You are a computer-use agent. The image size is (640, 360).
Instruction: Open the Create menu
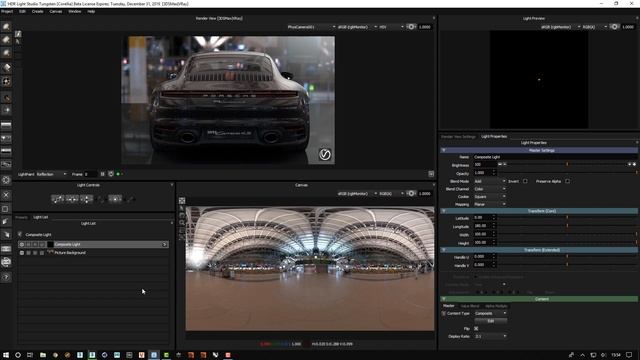click(38, 11)
